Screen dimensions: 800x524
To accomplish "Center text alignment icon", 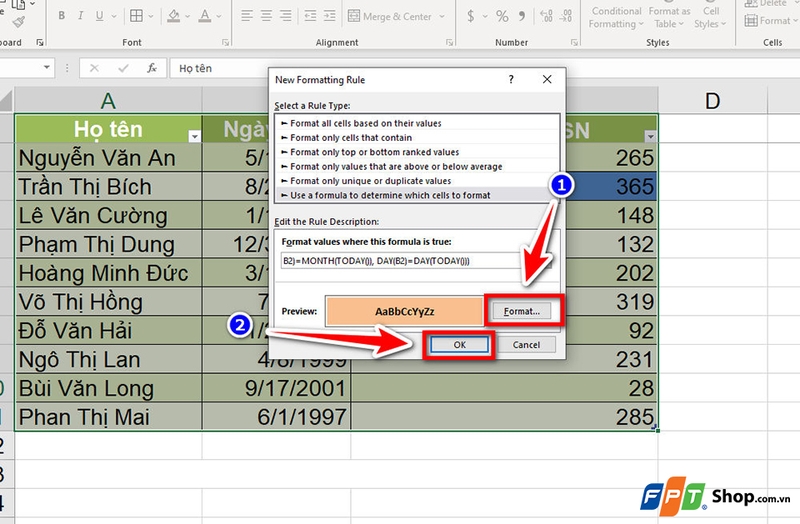I will coord(266,16).
